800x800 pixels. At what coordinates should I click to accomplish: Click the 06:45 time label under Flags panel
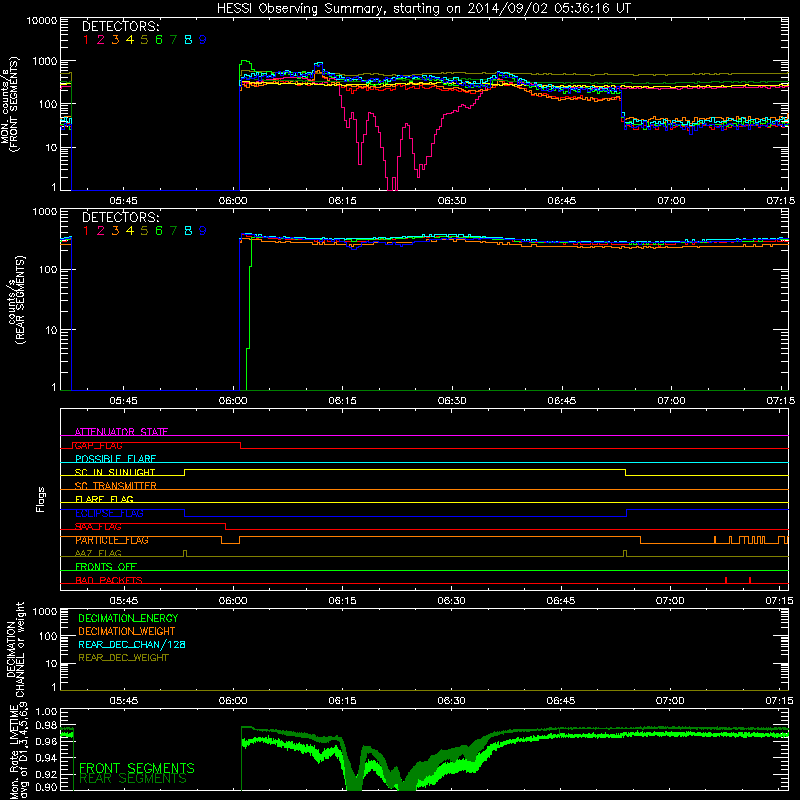561,601
